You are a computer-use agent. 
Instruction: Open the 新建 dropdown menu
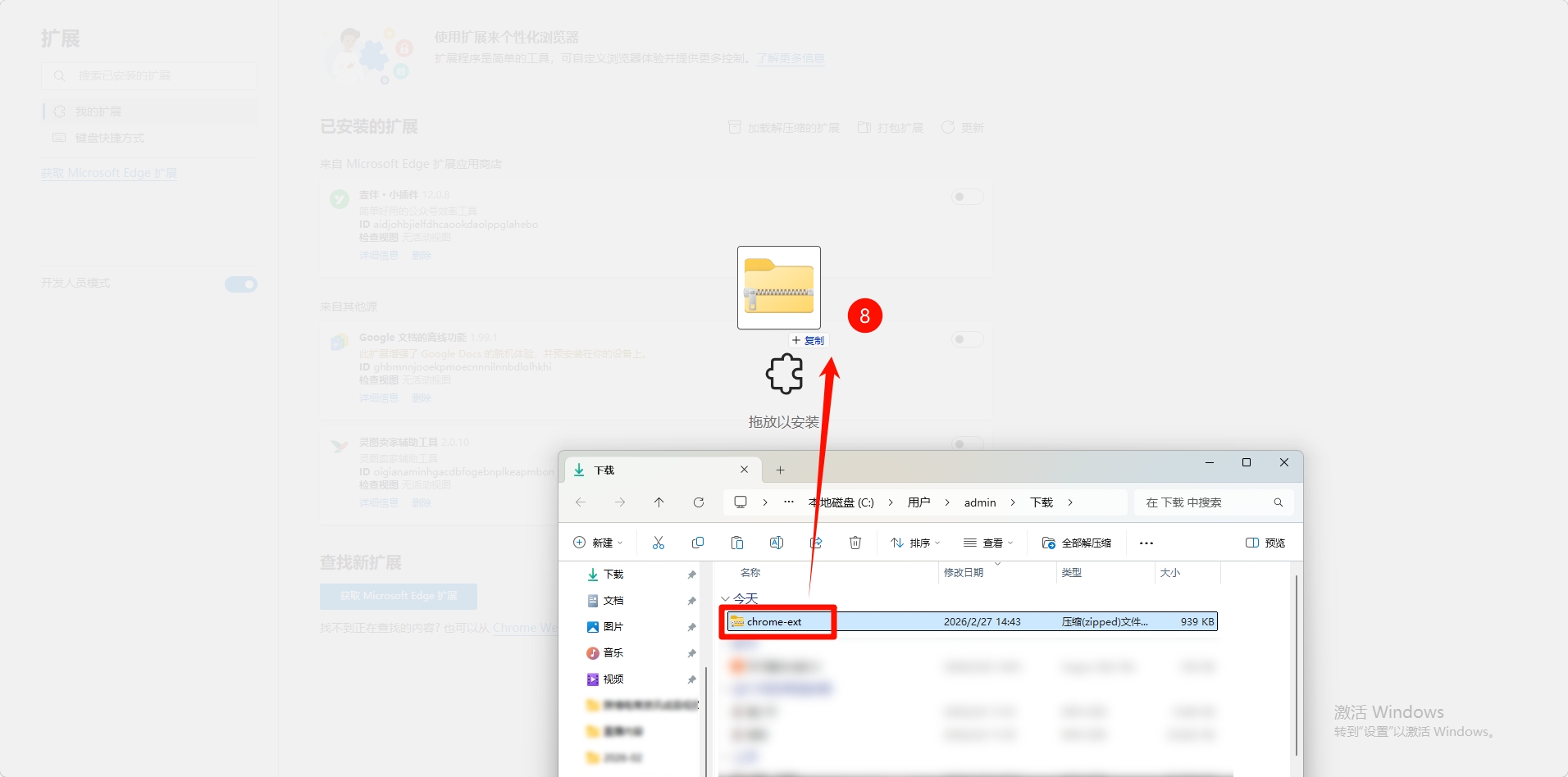click(x=599, y=543)
